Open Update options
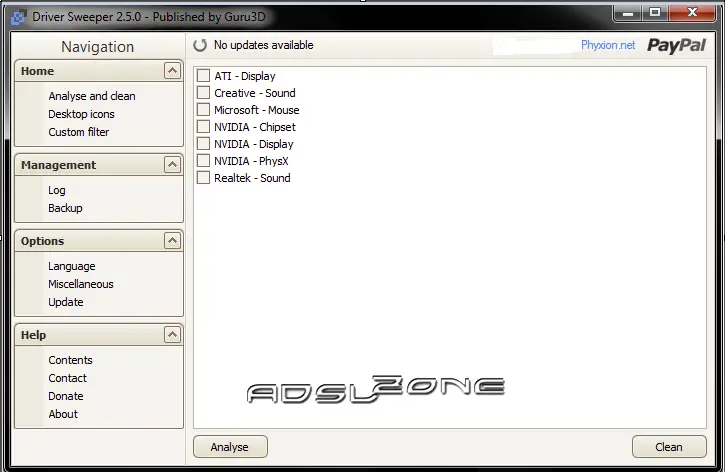 click(x=66, y=302)
